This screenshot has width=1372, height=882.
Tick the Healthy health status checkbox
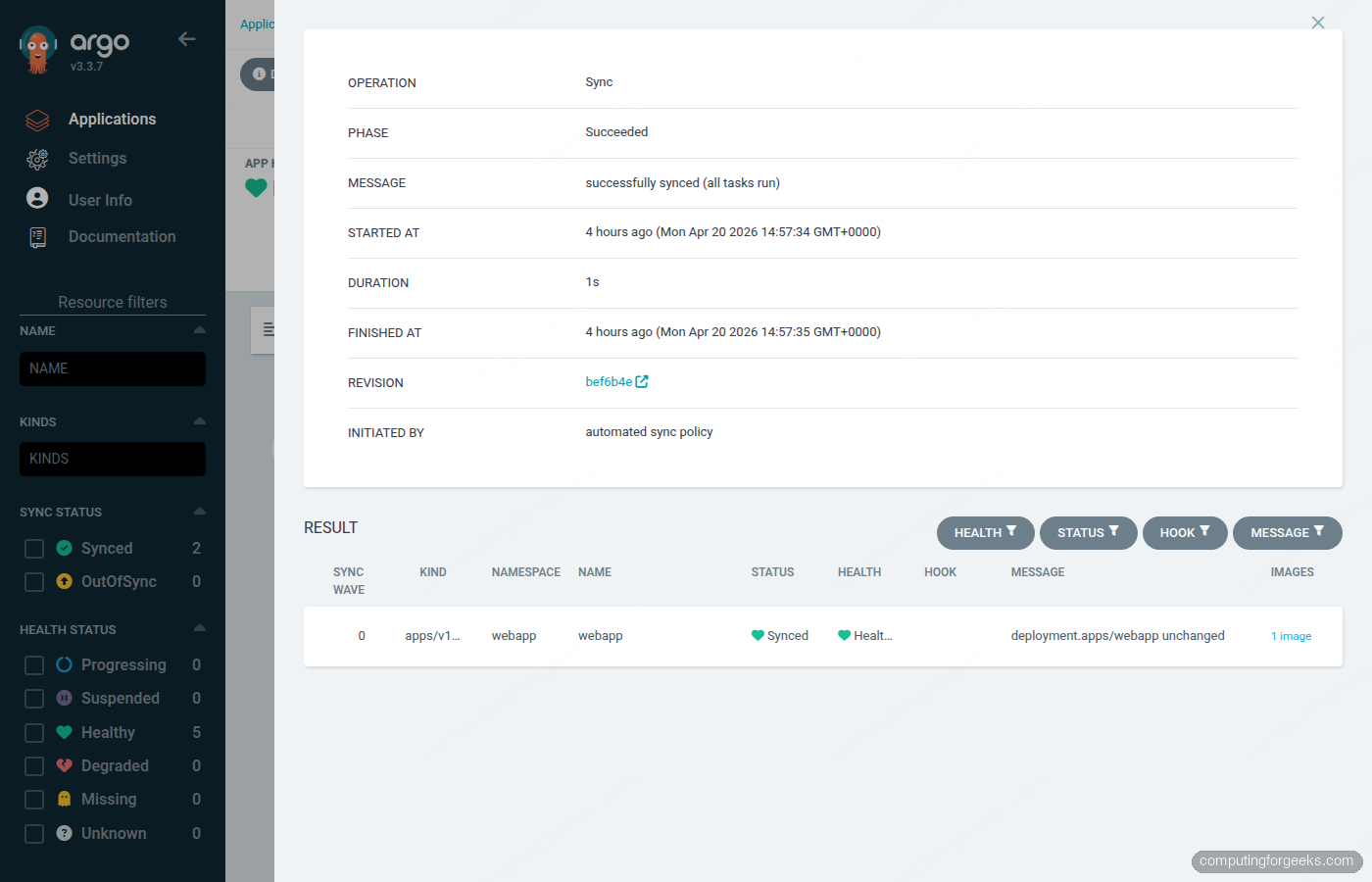[34, 733]
